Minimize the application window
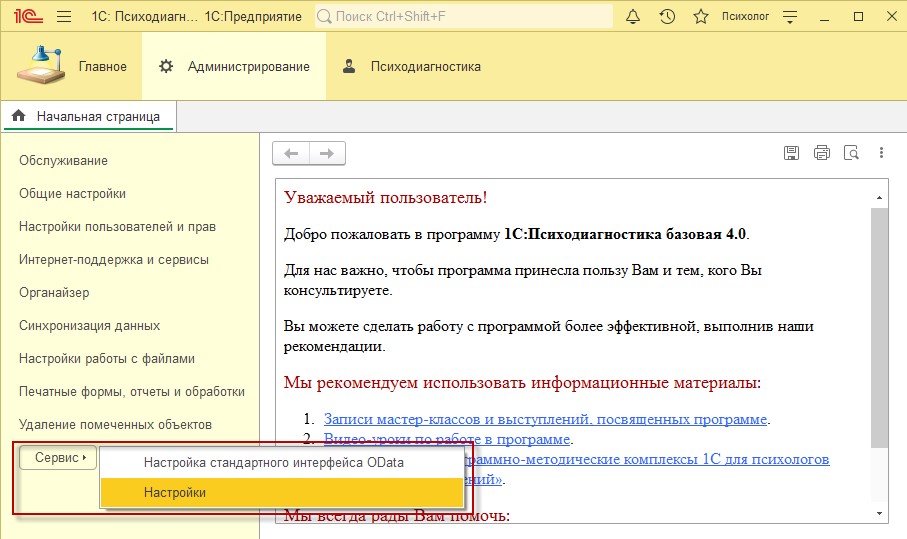907x539 pixels. [x=824, y=16]
